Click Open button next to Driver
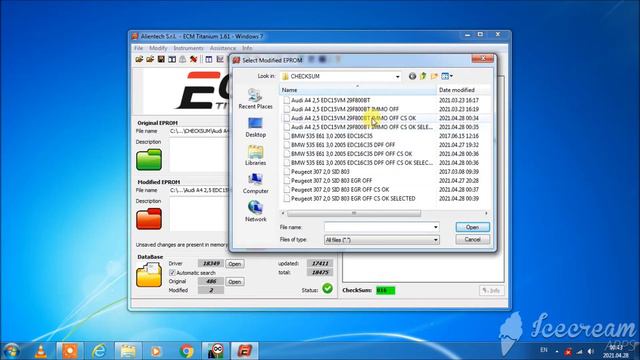640x360 pixels. tap(234, 264)
